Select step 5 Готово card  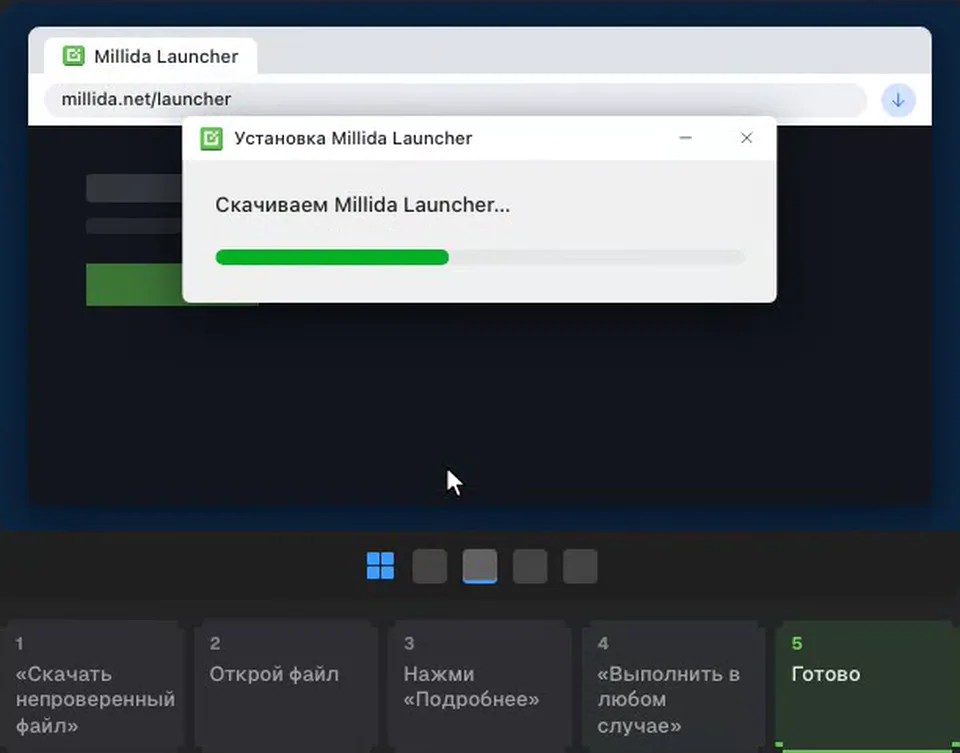coord(868,687)
